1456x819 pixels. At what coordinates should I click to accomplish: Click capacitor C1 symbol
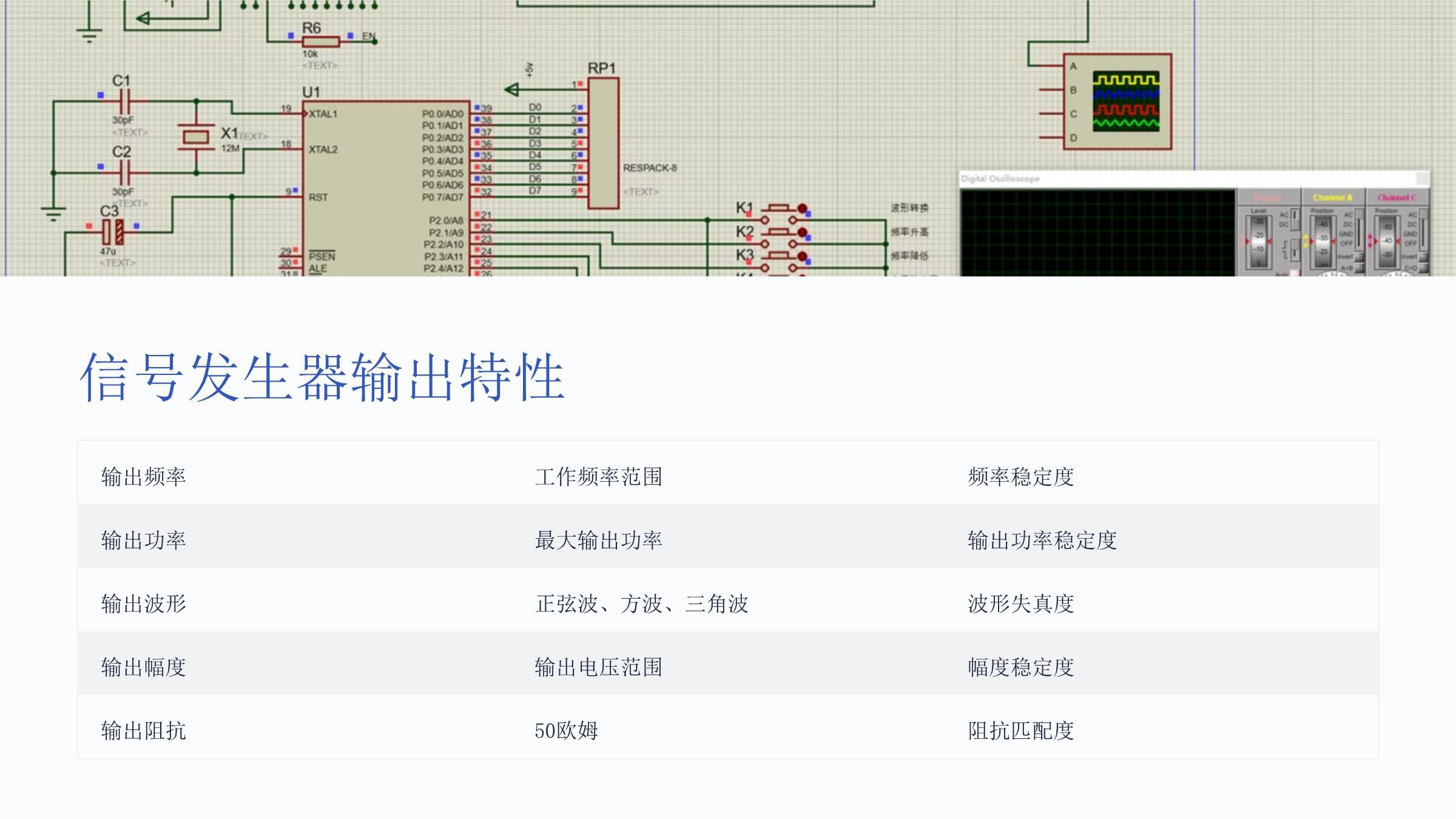coord(125,101)
